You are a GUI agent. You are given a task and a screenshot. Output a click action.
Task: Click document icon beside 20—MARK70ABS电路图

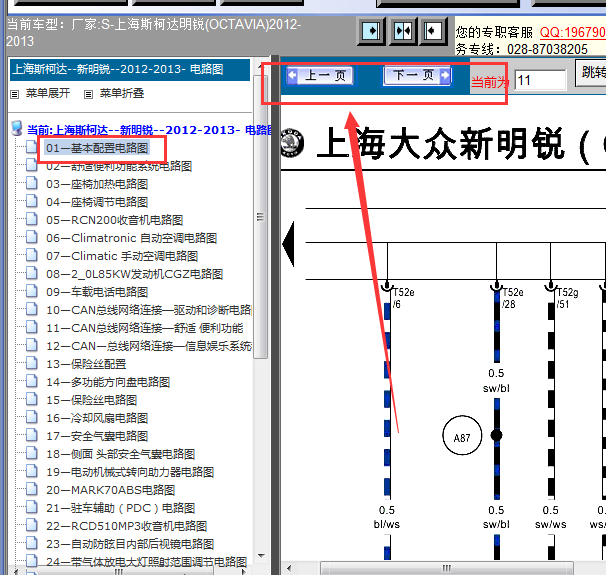click(x=32, y=488)
